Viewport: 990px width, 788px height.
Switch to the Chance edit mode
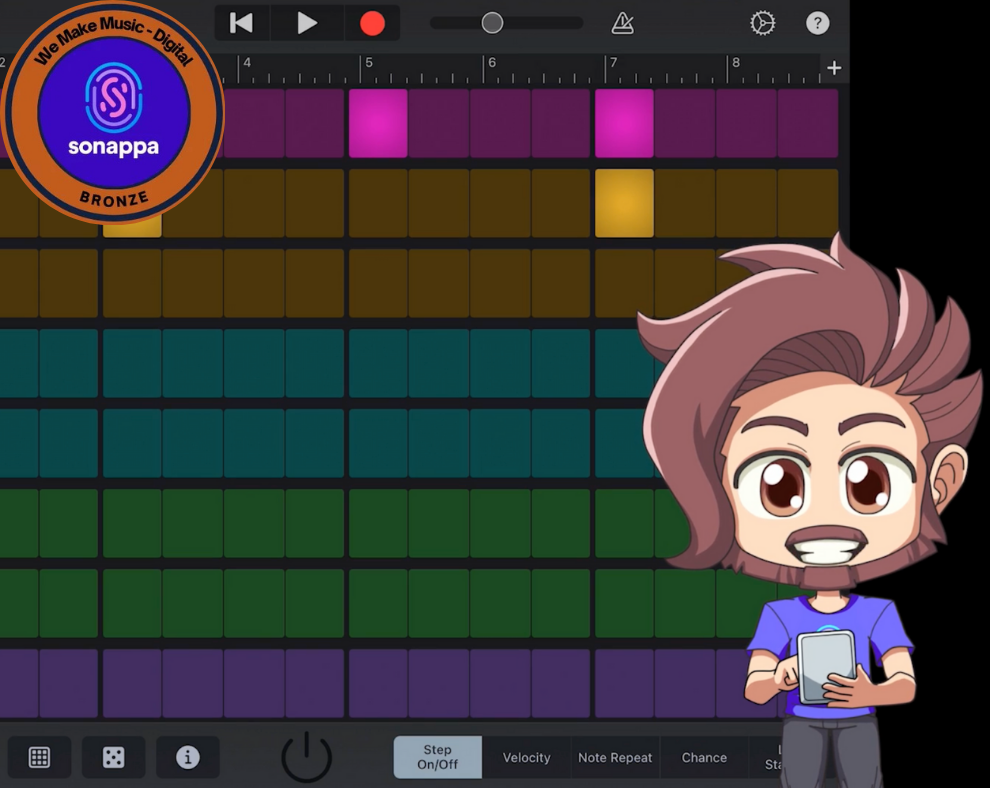point(704,757)
